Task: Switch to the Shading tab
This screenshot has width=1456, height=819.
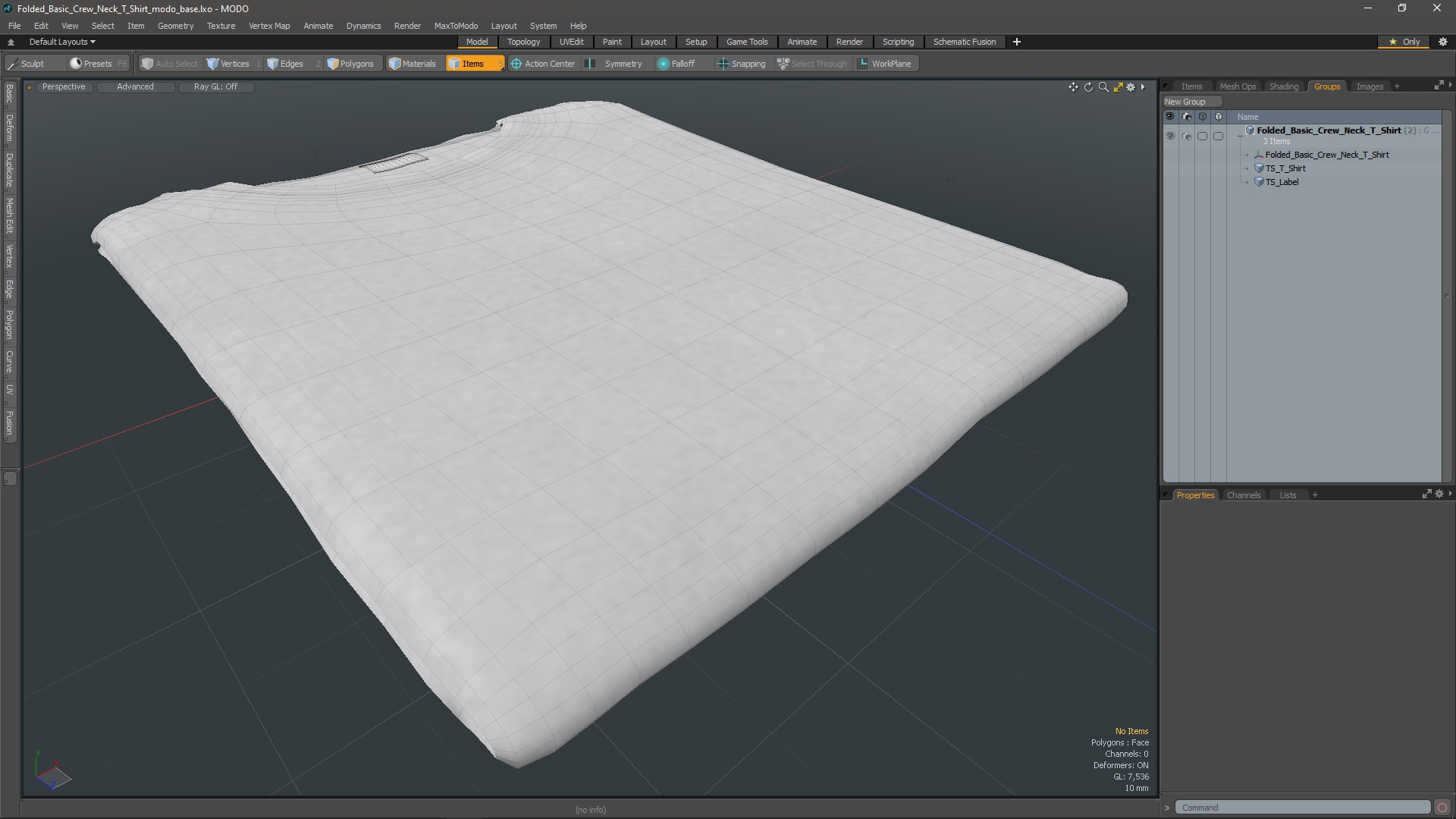Action: tap(1283, 86)
